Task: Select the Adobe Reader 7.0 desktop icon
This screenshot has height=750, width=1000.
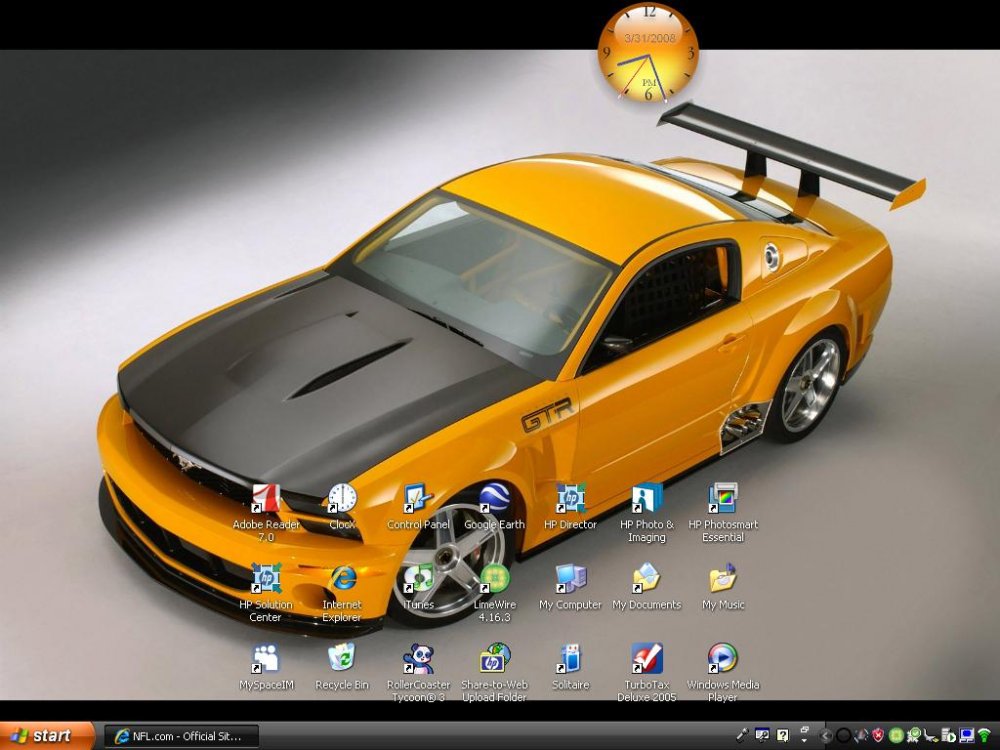Action: click(x=266, y=499)
